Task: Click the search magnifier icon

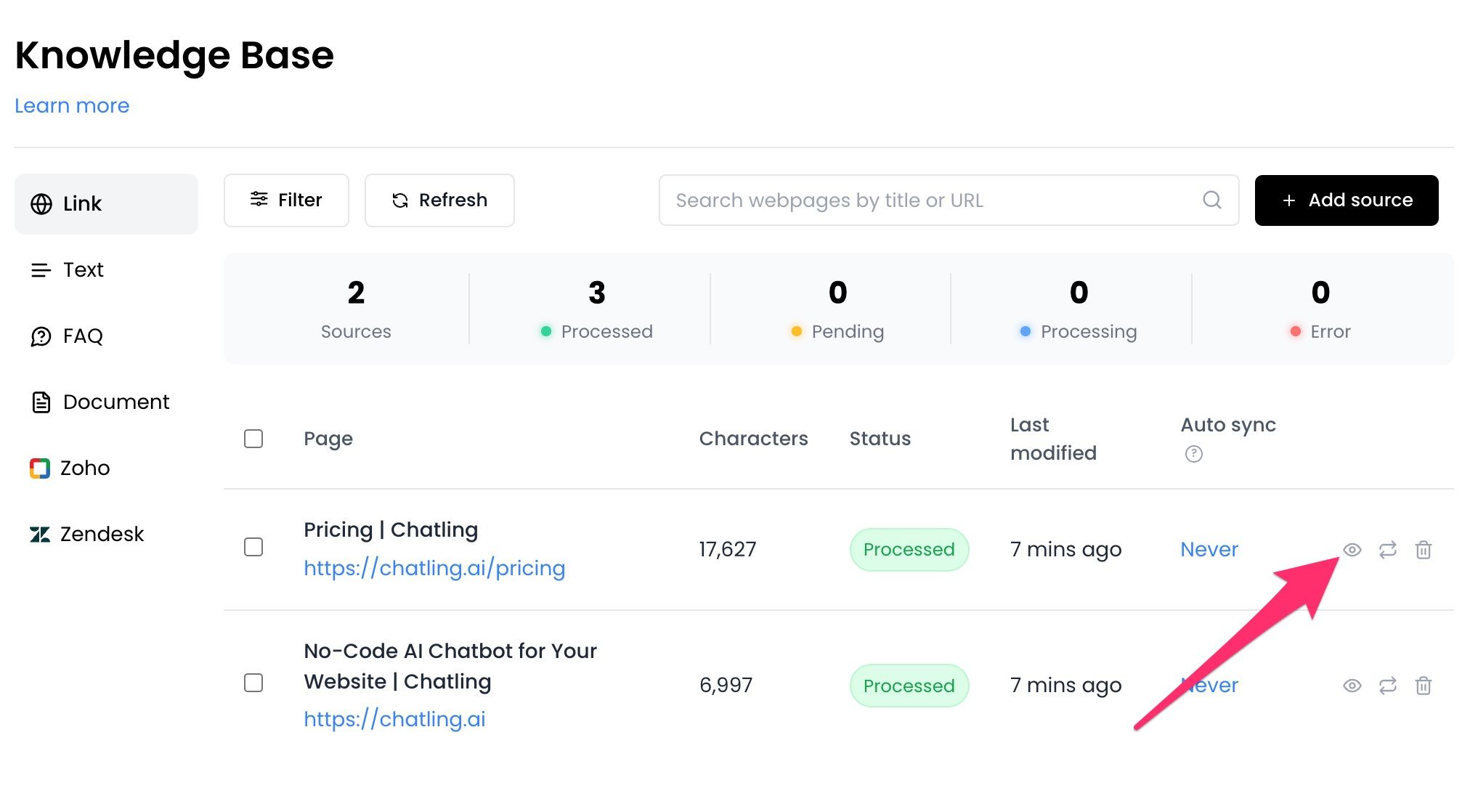Action: pyautogui.click(x=1211, y=200)
